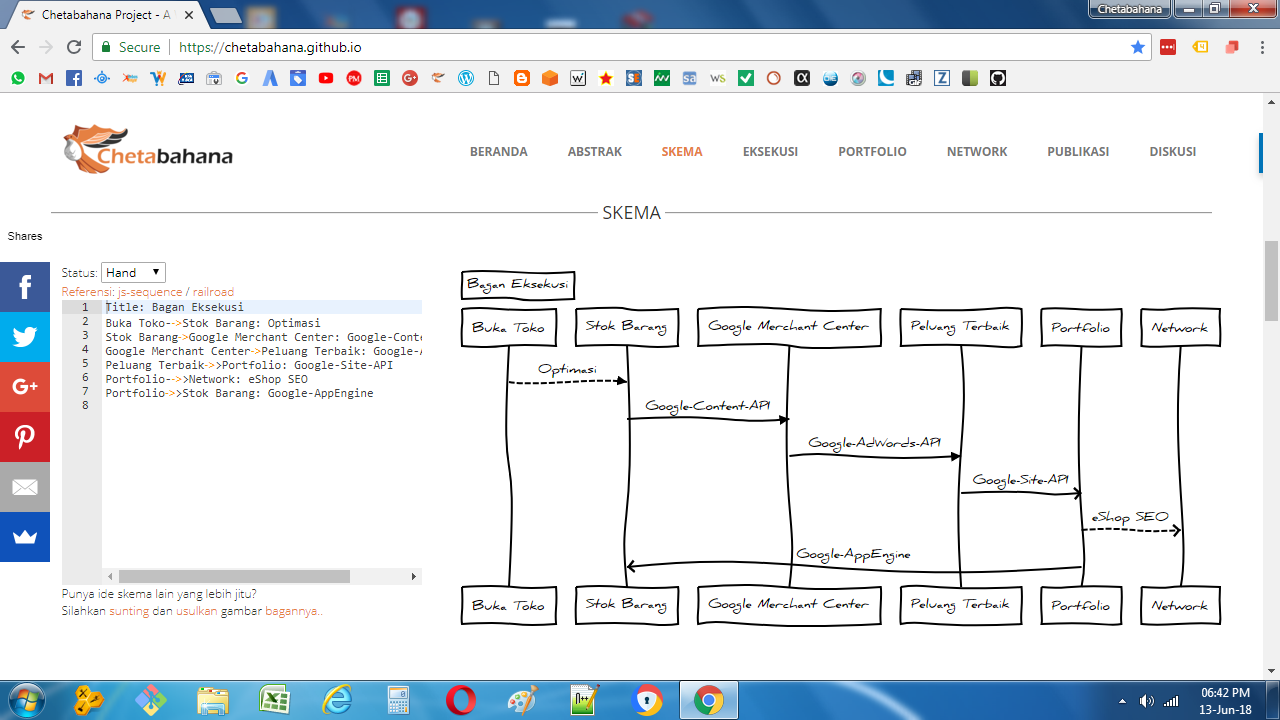Open Excel from the taskbar
Viewport: 1280px width, 720px height.
coord(274,700)
